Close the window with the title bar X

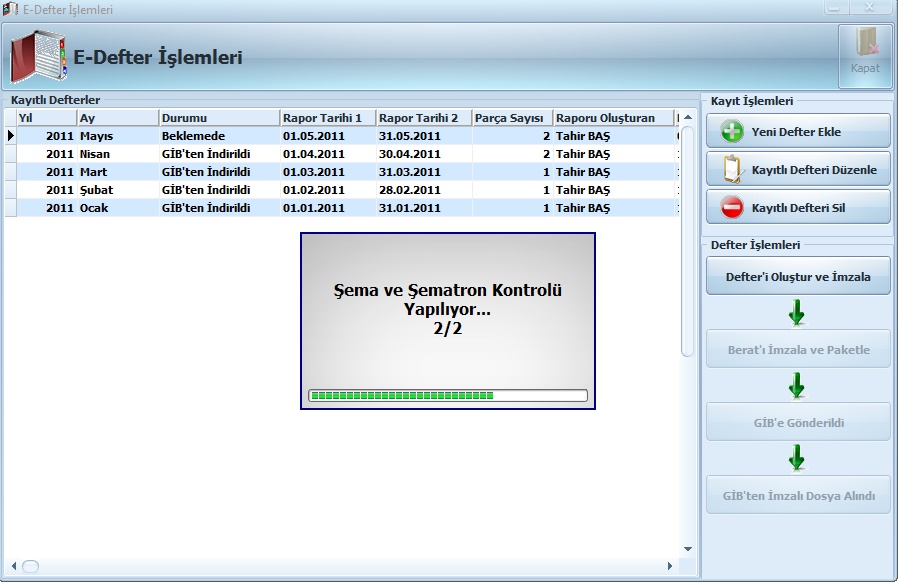869,8
